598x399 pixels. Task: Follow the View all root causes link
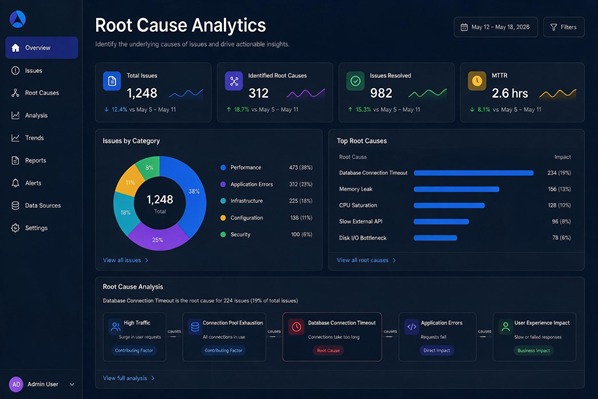[367, 260]
